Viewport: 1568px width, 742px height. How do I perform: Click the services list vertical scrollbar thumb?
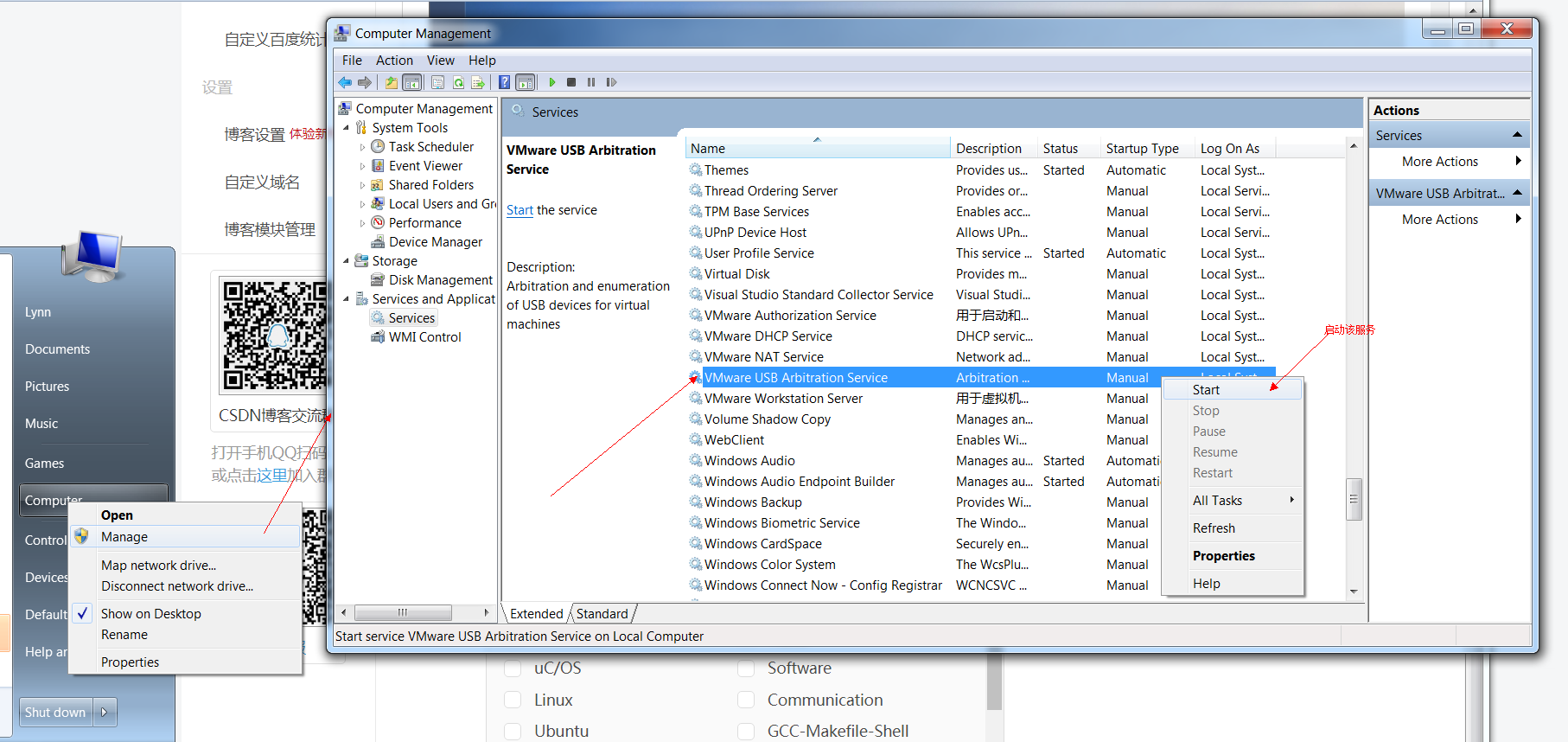[1354, 499]
